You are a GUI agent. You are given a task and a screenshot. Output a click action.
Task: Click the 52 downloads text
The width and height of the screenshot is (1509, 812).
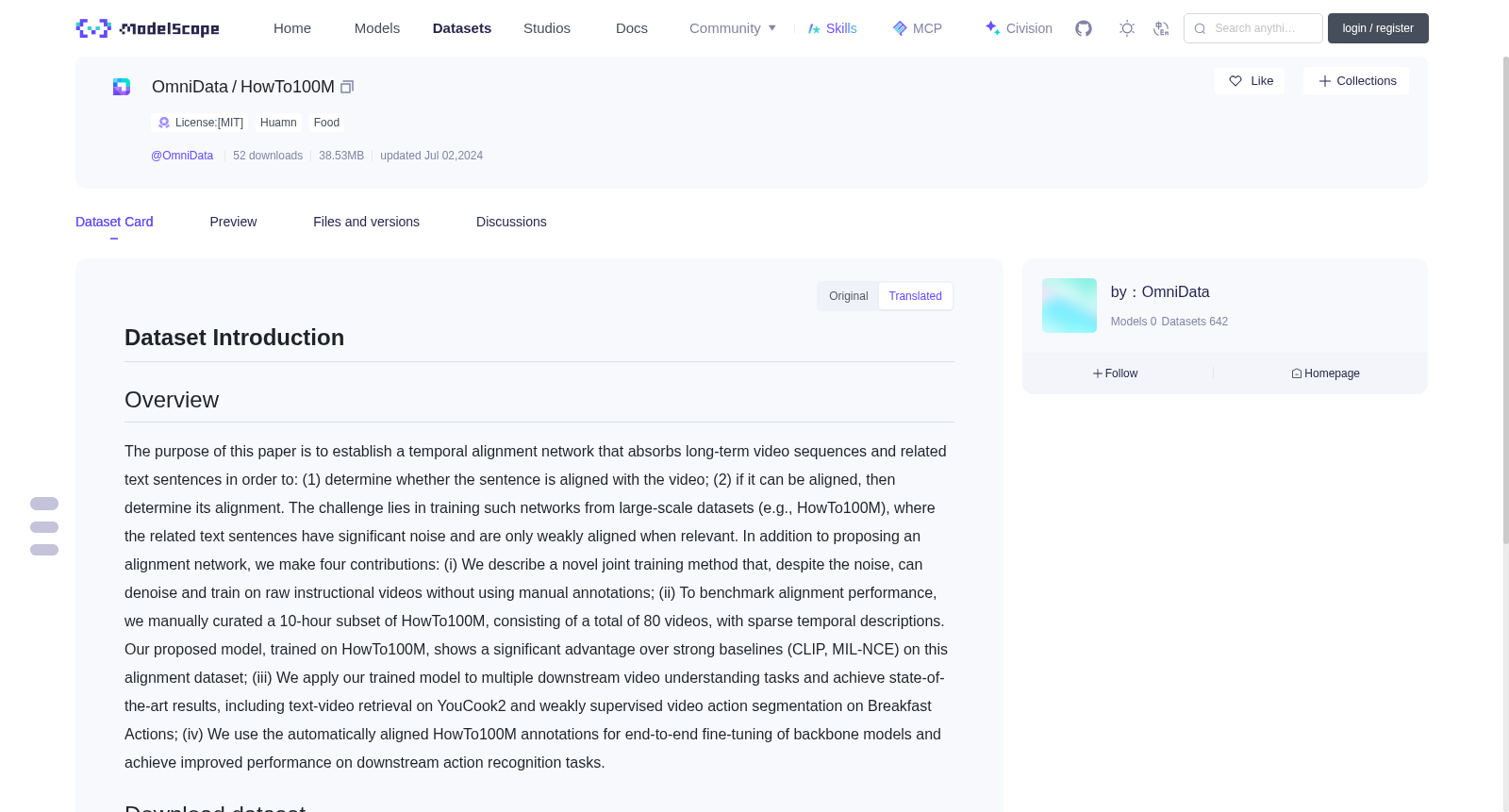(x=268, y=156)
